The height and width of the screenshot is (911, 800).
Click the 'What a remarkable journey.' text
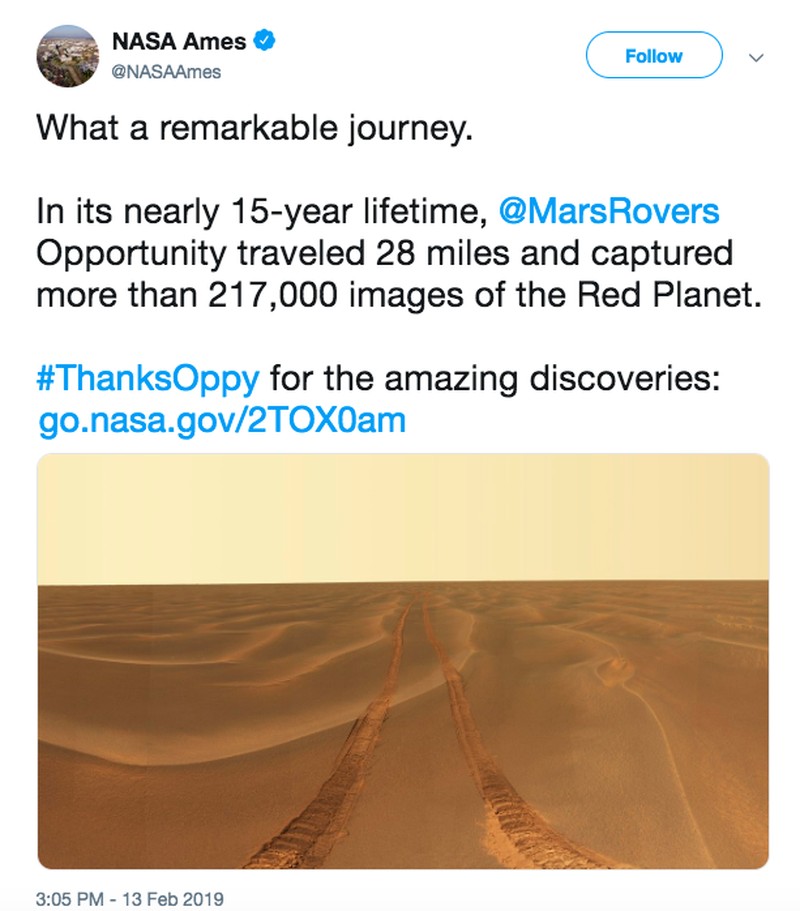(254, 128)
